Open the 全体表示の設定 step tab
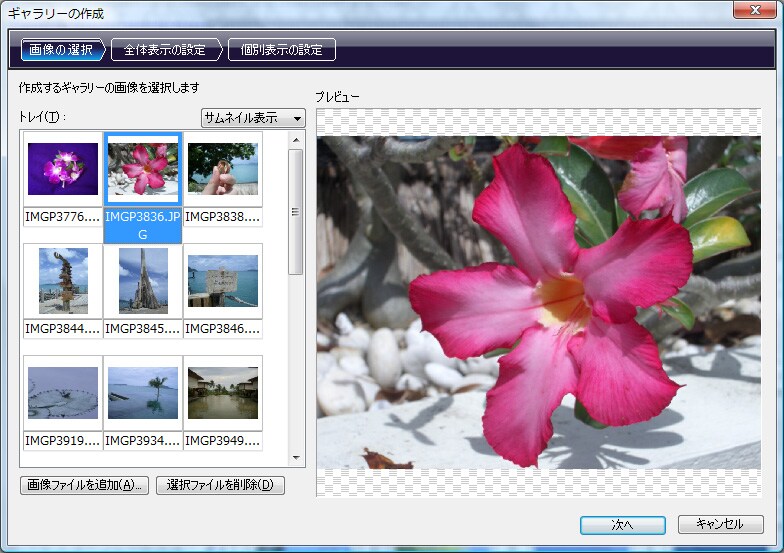The height and width of the screenshot is (553, 784). coord(166,50)
